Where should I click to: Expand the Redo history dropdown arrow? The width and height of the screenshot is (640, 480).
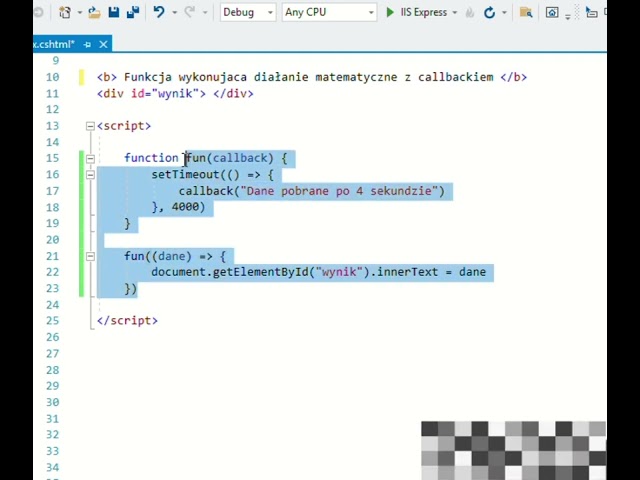tap(205, 13)
